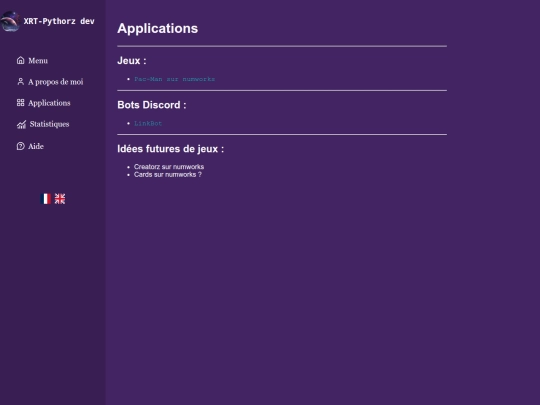
Task: Switch language with the French flag
Action: point(45,199)
